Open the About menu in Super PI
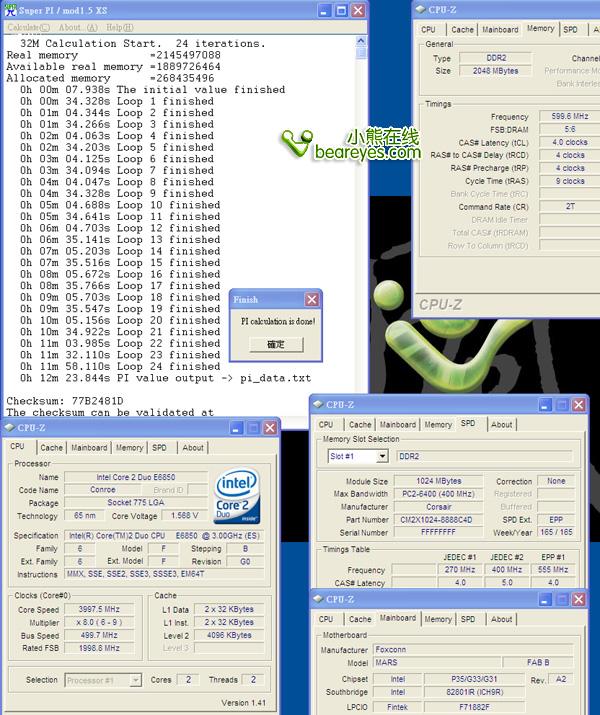 [x=78, y=27]
